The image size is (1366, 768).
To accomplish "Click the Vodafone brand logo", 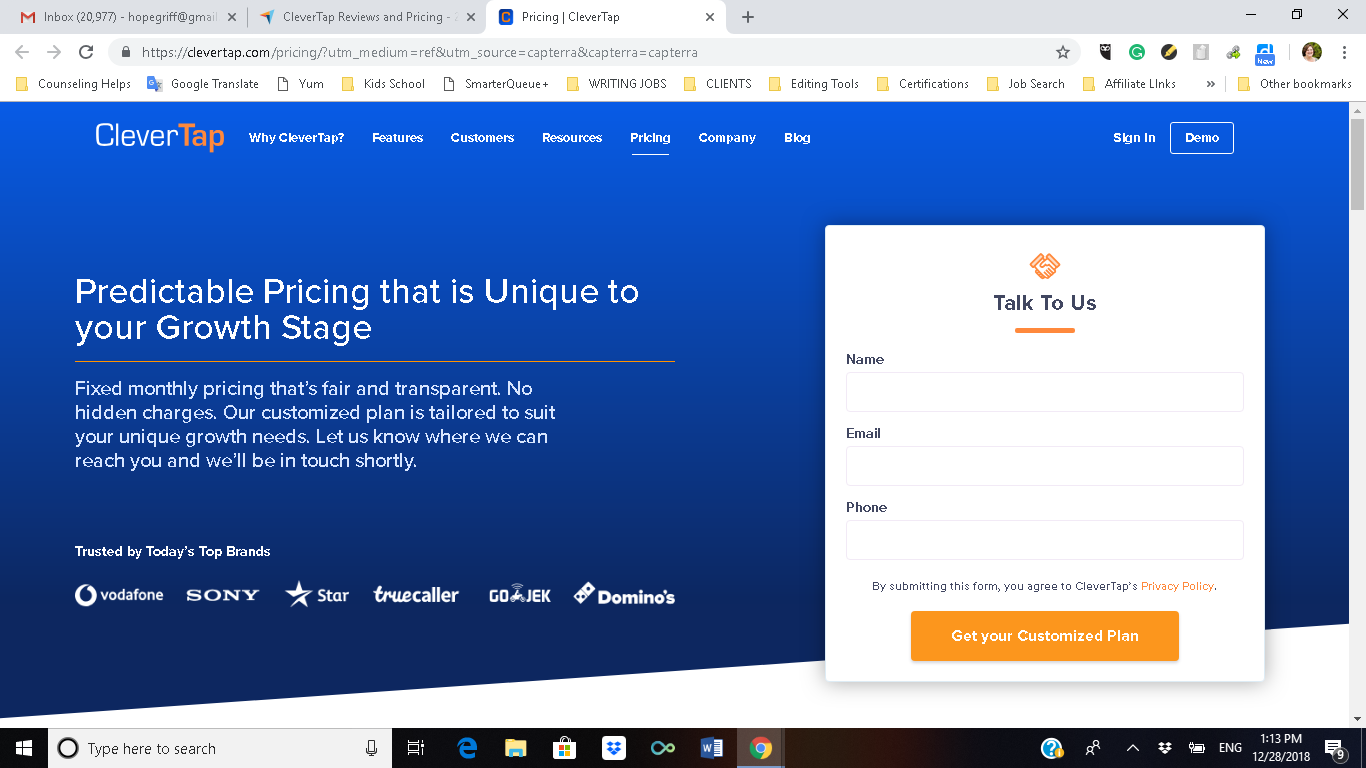I will (119, 595).
